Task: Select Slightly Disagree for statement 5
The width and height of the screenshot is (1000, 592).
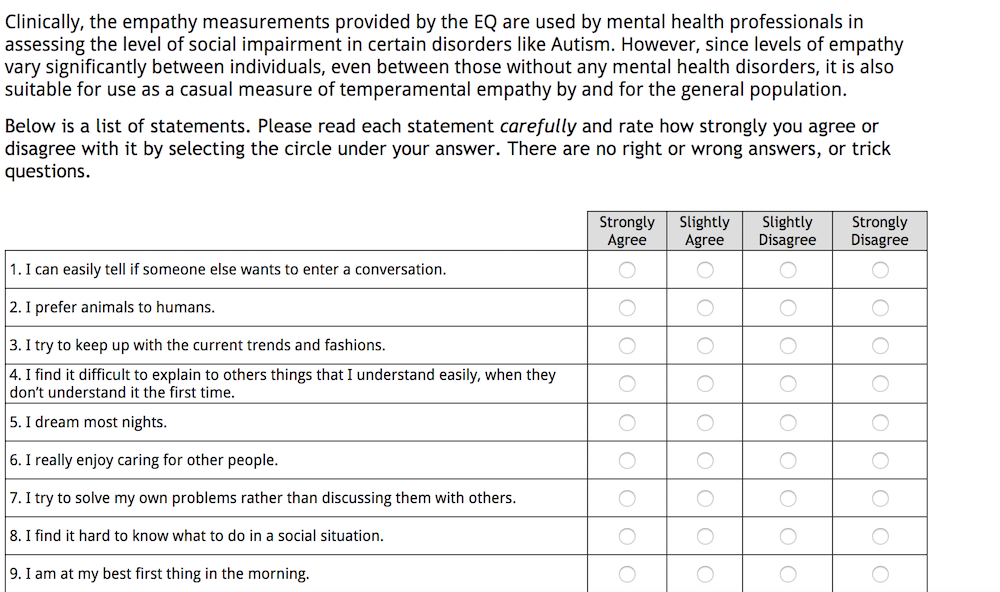Action: pyautogui.click(x=788, y=423)
